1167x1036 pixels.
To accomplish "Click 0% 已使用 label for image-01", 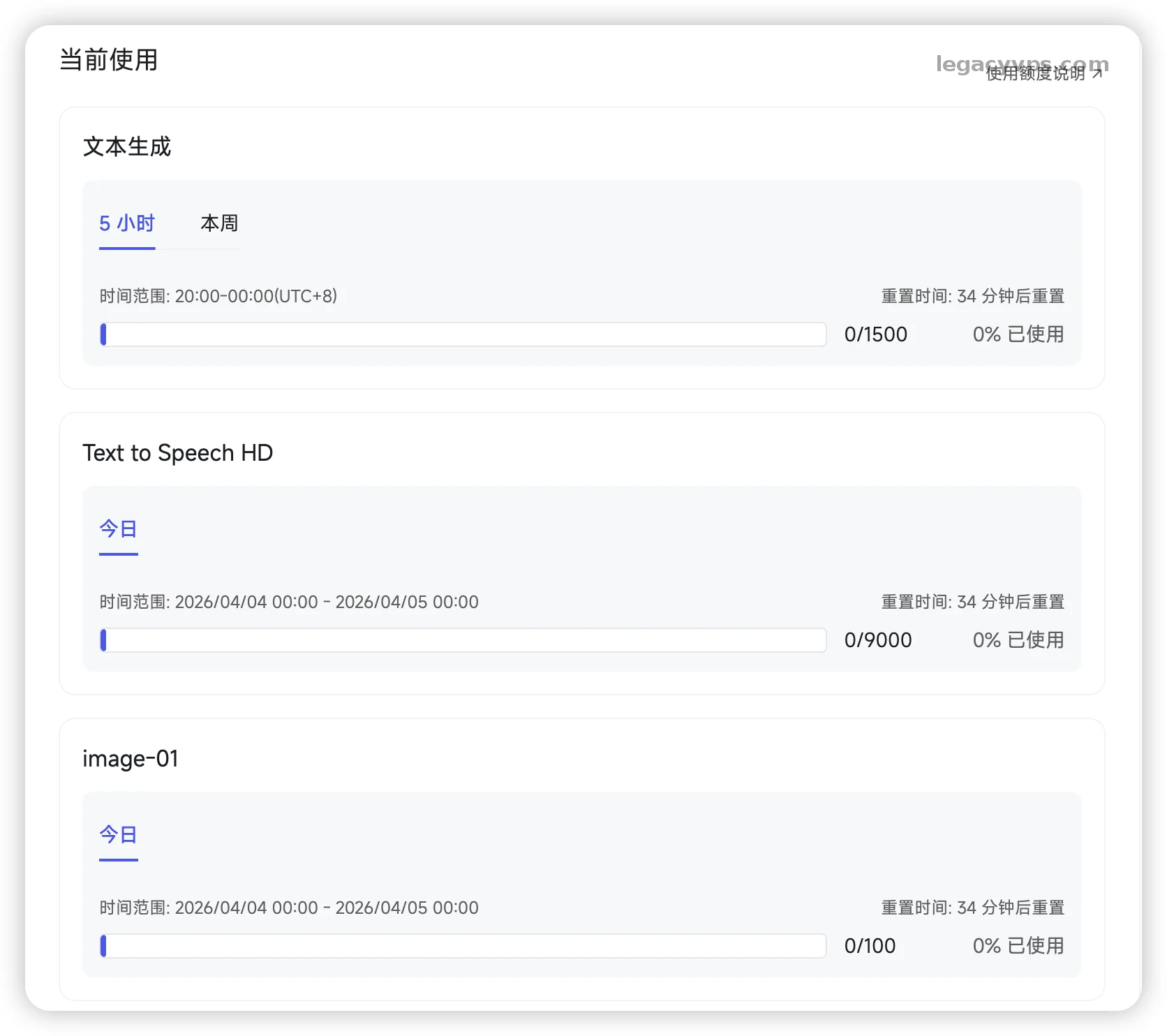I will click(1018, 946).
